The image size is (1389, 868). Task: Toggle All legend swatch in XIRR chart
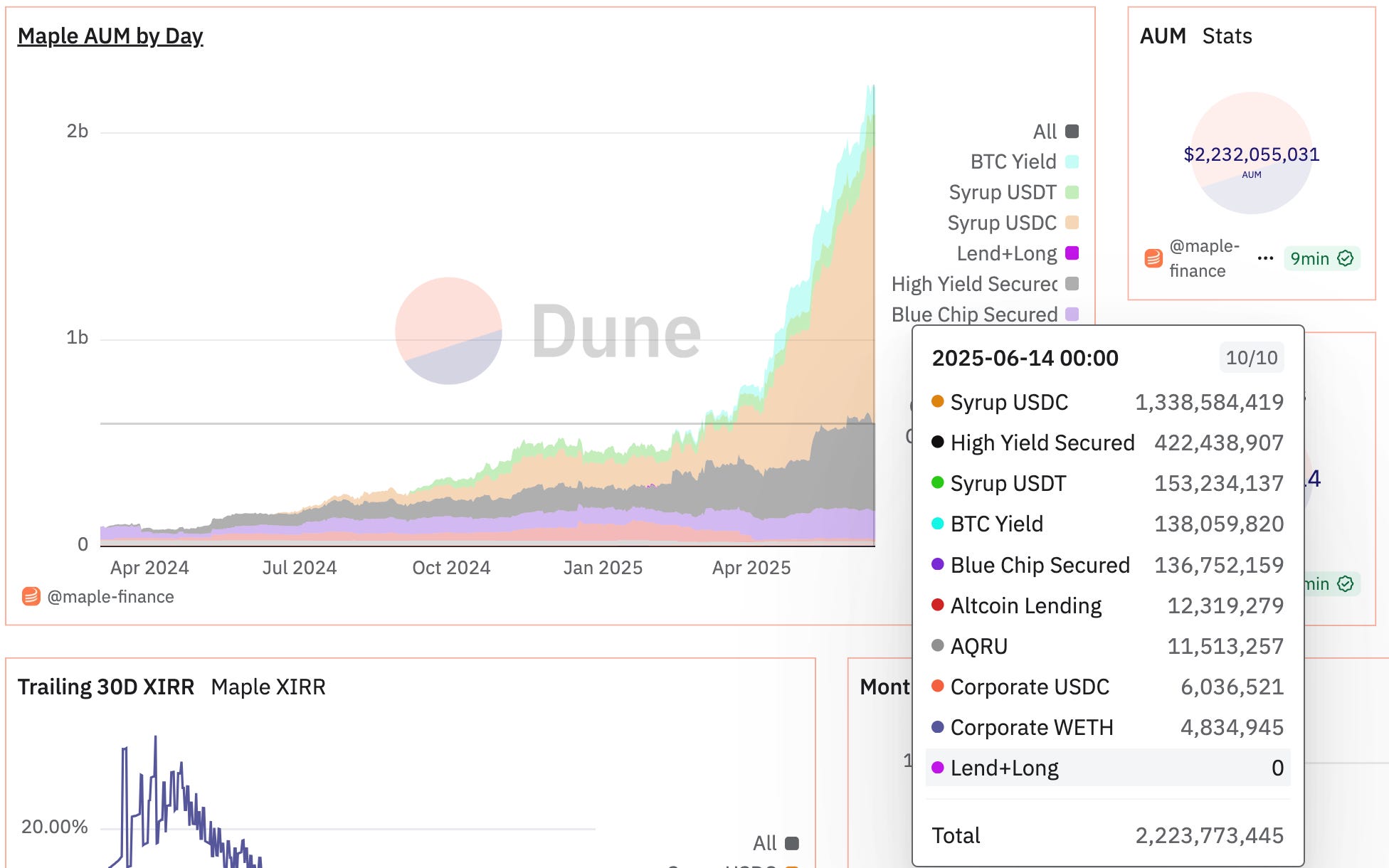[792, 844]
